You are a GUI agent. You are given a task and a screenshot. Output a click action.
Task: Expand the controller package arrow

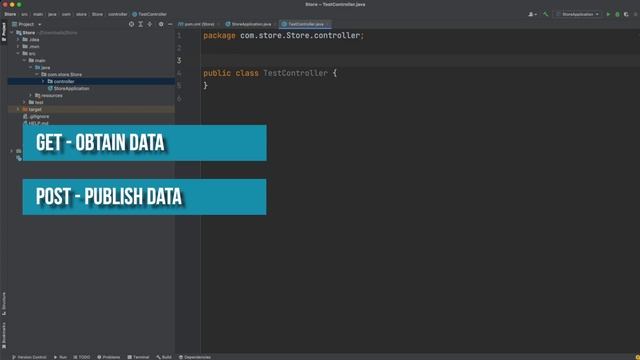click(43, 81)
